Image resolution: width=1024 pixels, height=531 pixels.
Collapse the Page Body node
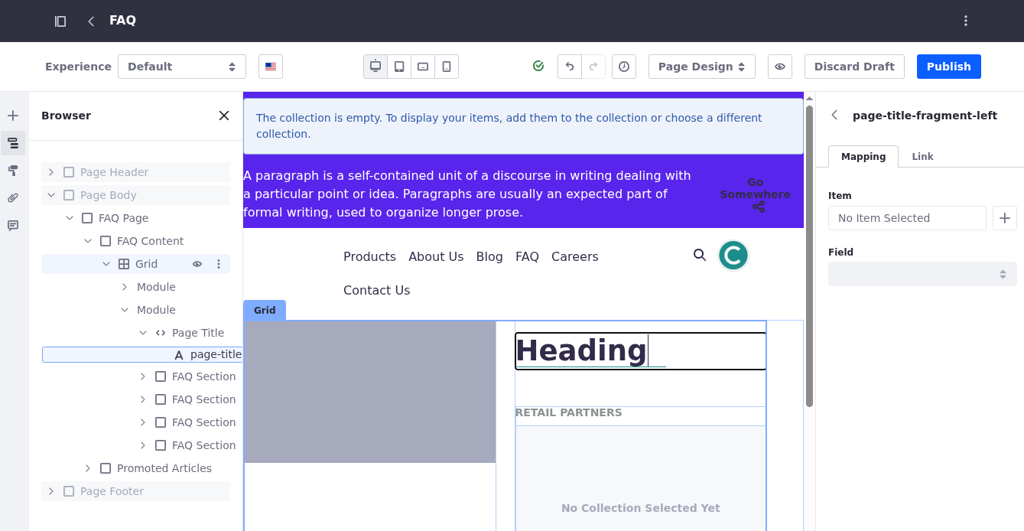[51, 195]
